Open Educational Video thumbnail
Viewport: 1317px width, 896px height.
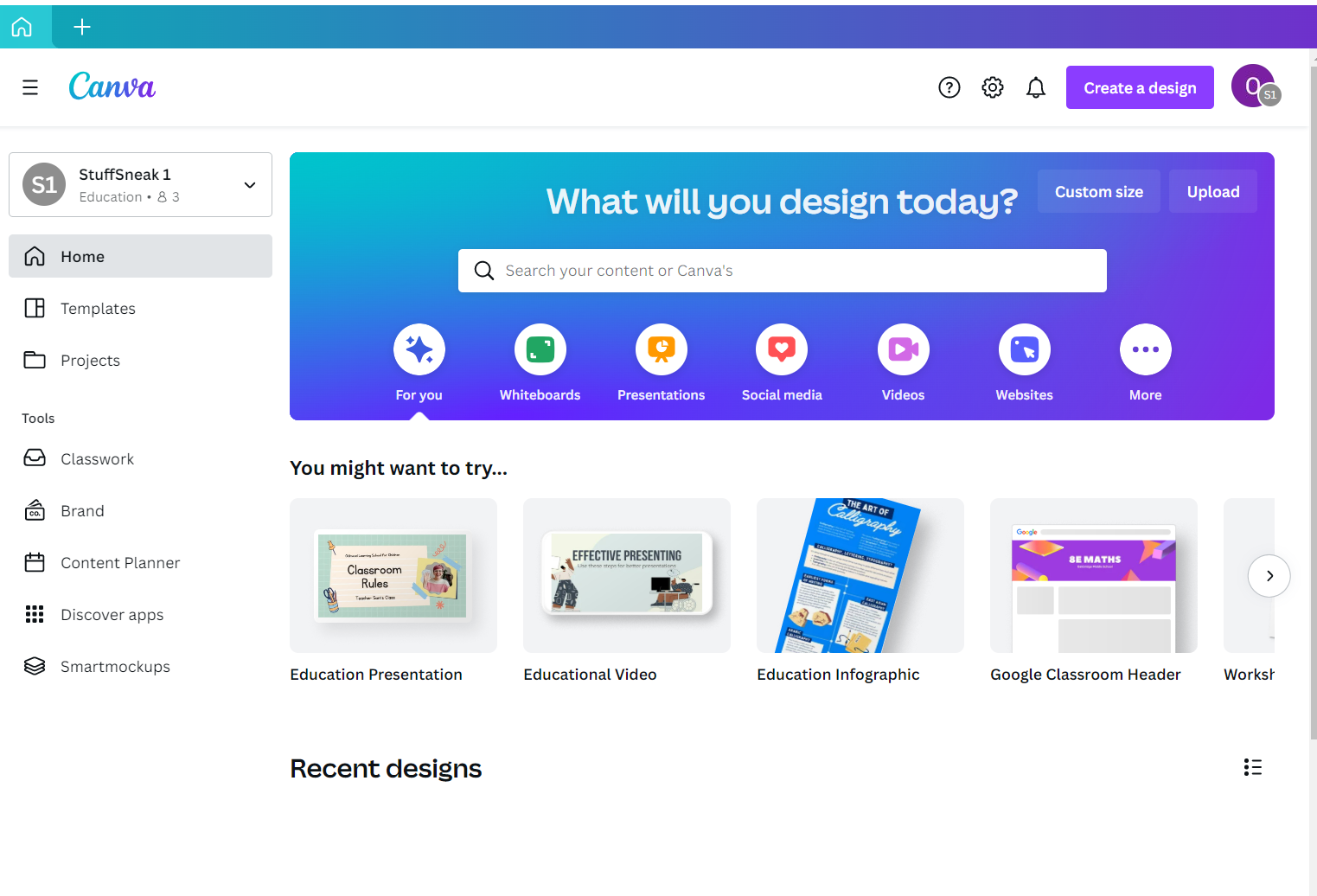pos(627,575)
